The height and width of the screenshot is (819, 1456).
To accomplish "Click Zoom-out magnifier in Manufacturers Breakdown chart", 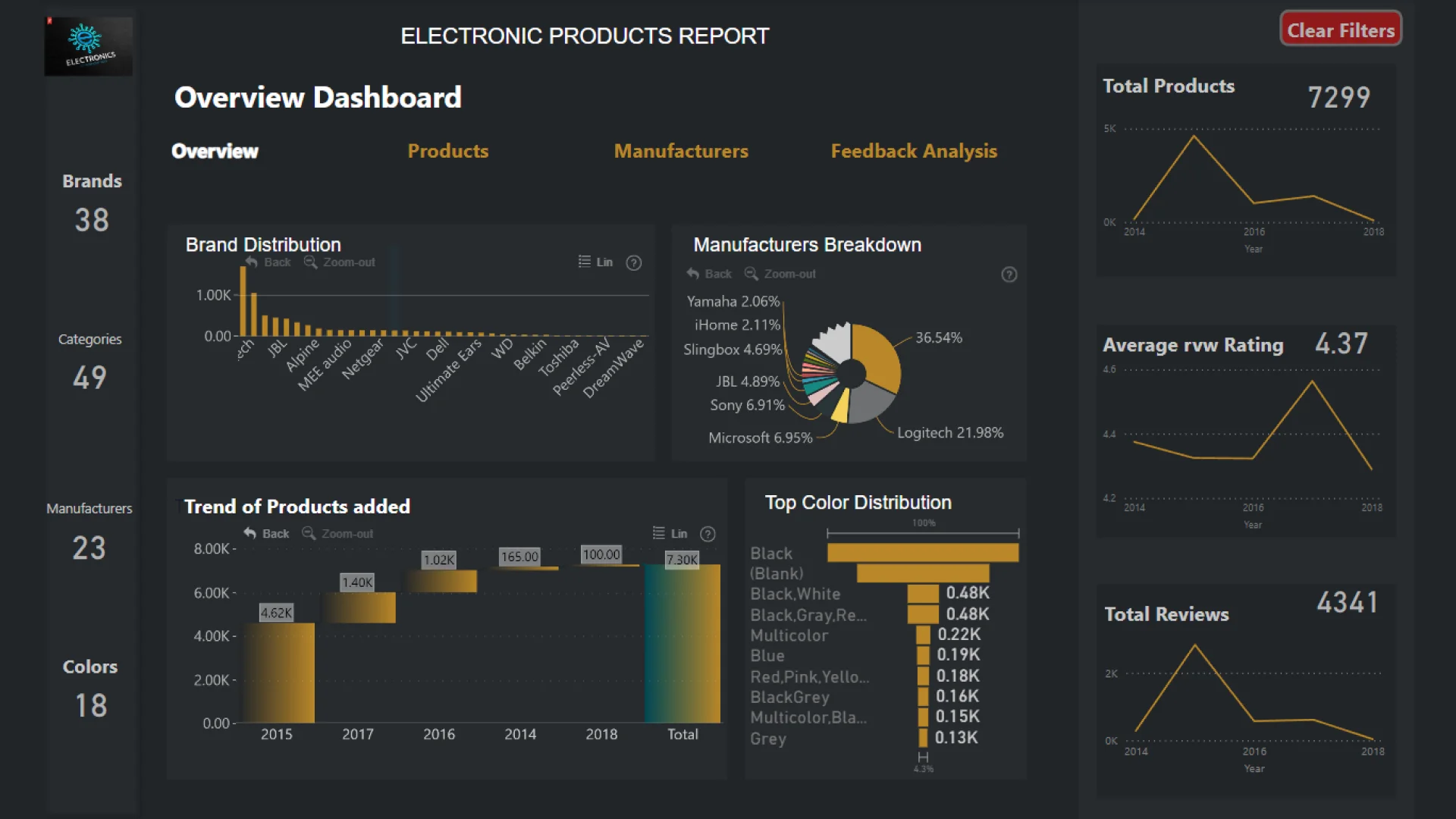I will tap(751, 274).
